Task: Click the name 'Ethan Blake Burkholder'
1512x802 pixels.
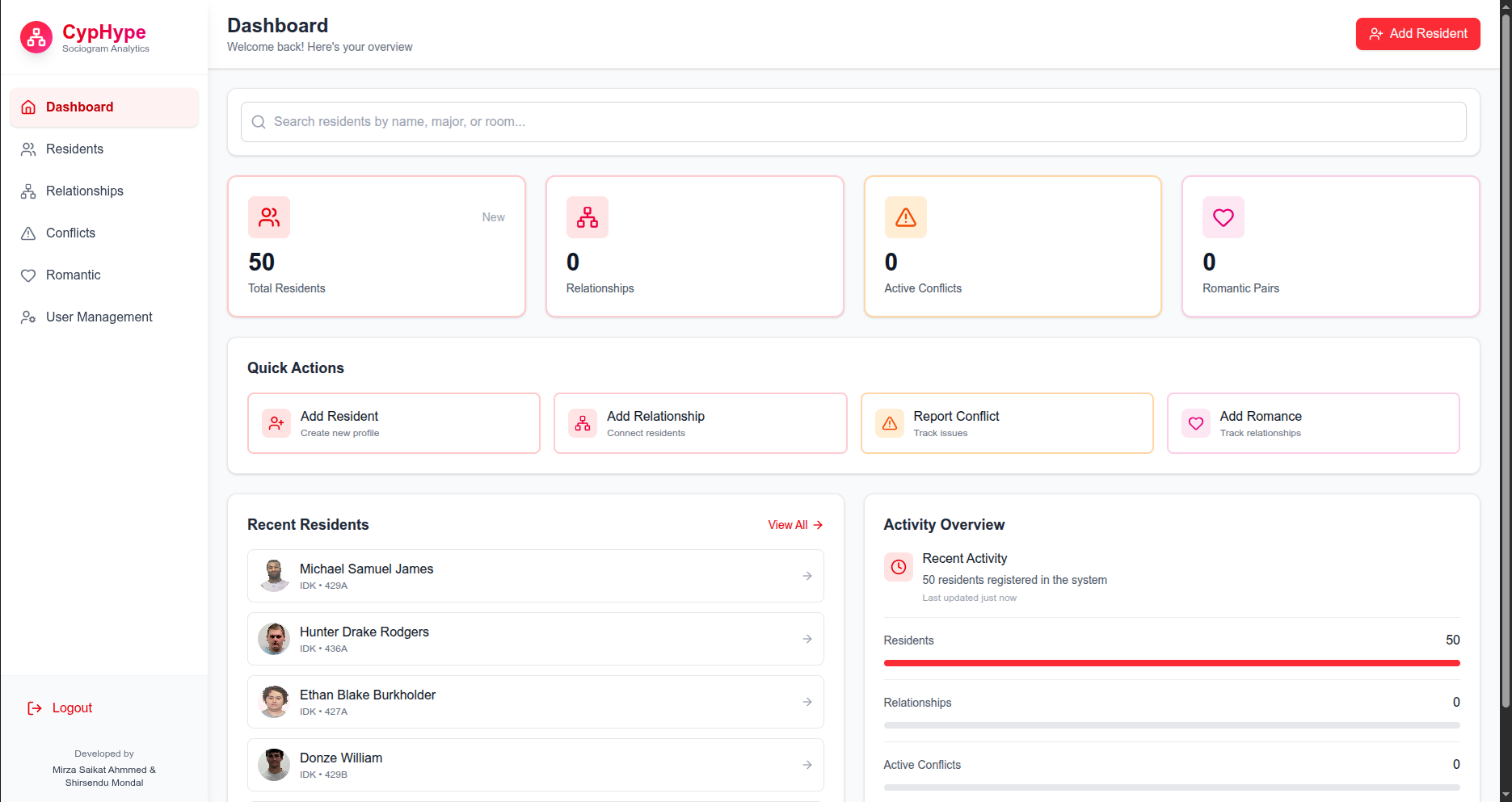Action: 368,695
